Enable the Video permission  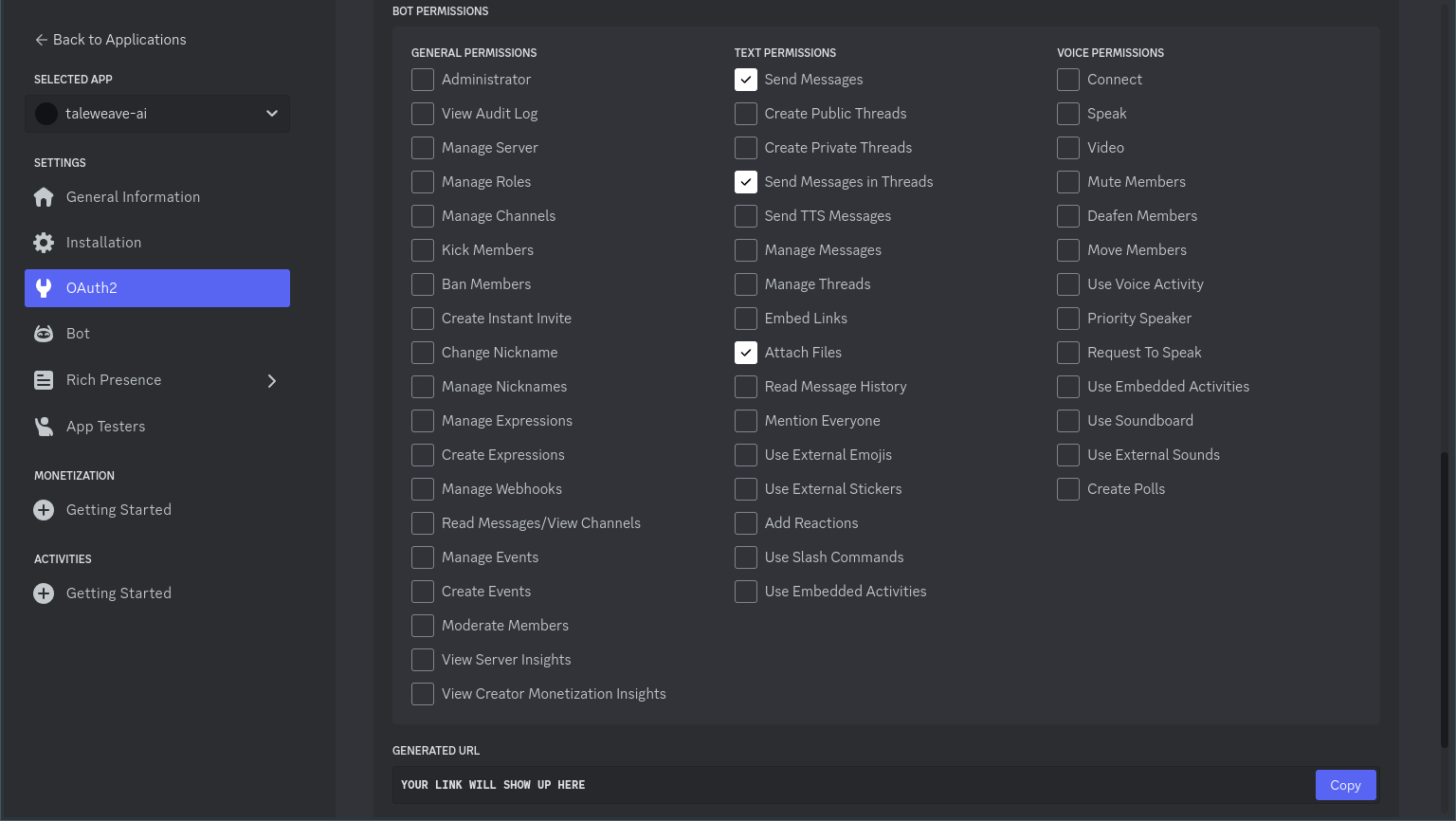[1068, 148]
